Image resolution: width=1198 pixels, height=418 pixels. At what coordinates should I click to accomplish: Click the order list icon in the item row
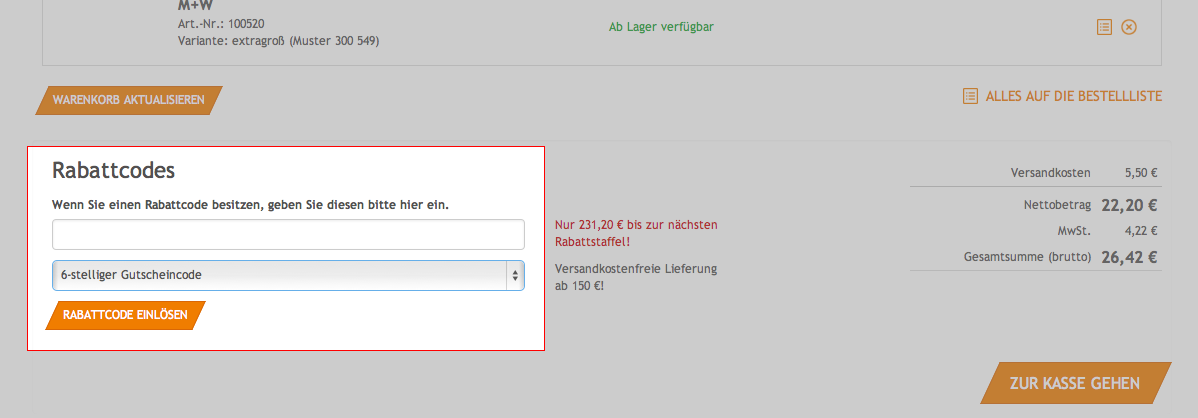tap(1104, 27)
